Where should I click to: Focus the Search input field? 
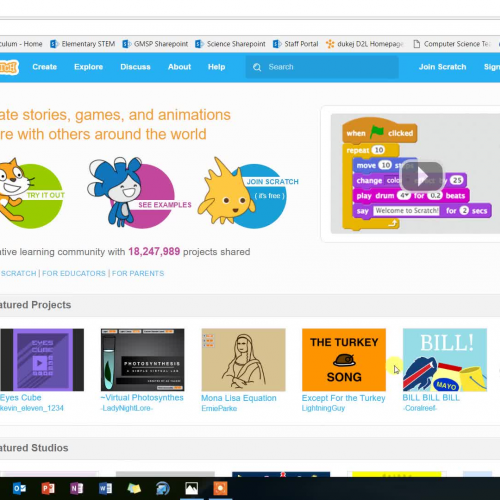[x=322, y=67]
